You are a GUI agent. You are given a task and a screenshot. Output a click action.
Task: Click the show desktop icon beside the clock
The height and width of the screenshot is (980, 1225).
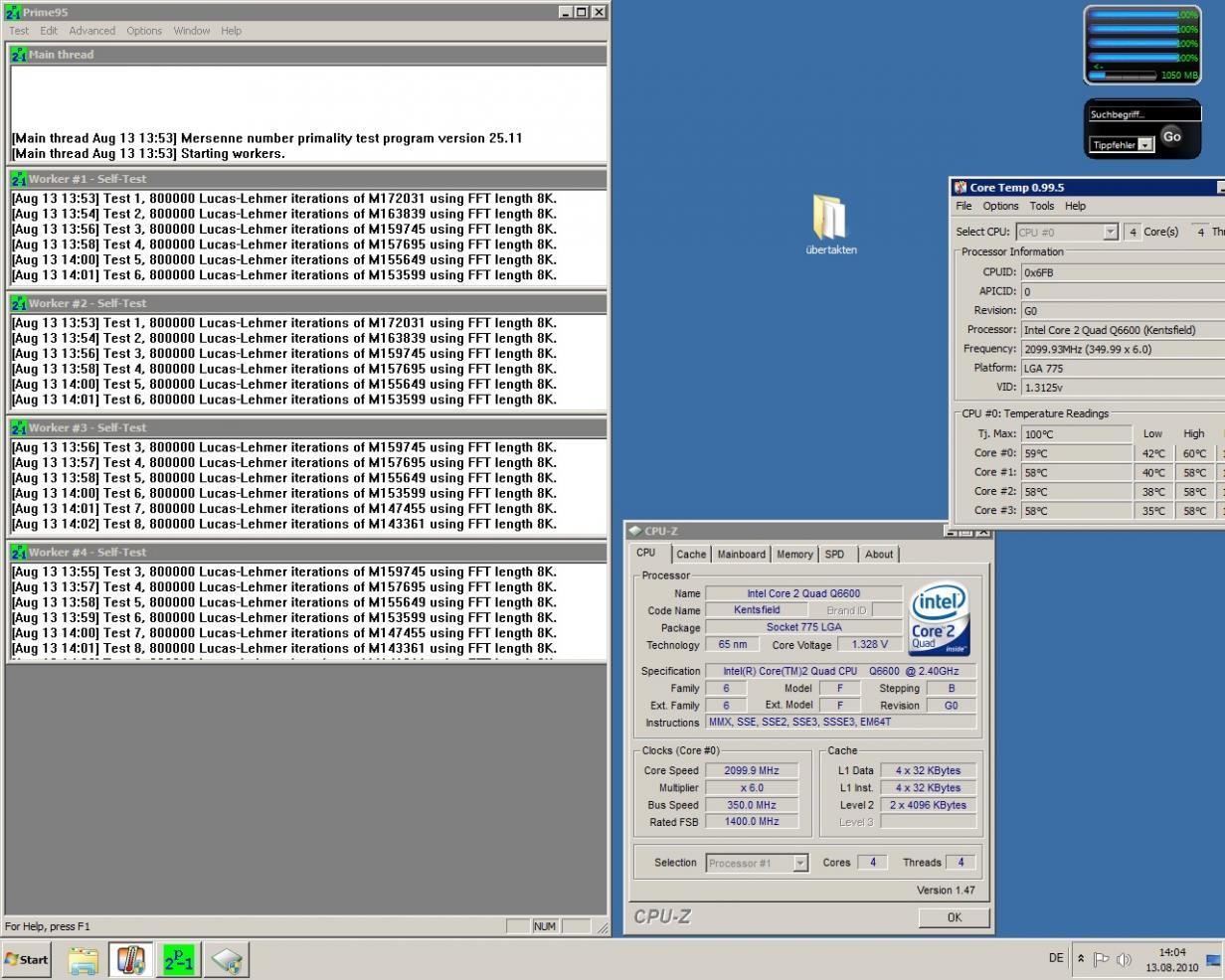pos(1213,959)
